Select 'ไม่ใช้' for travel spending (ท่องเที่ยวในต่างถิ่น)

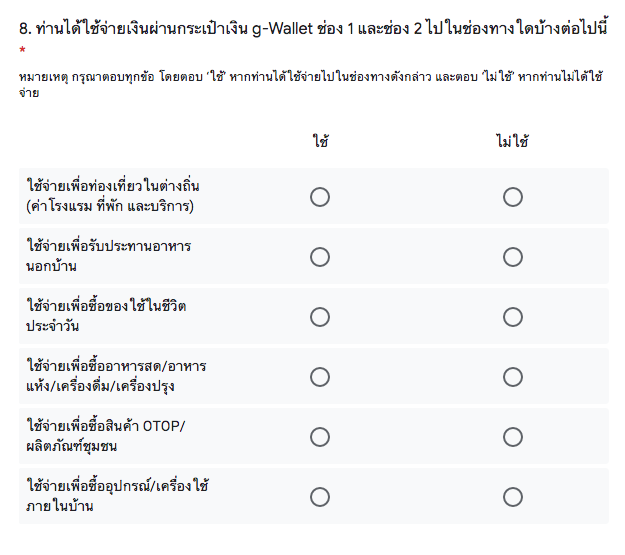pos(513,197)
